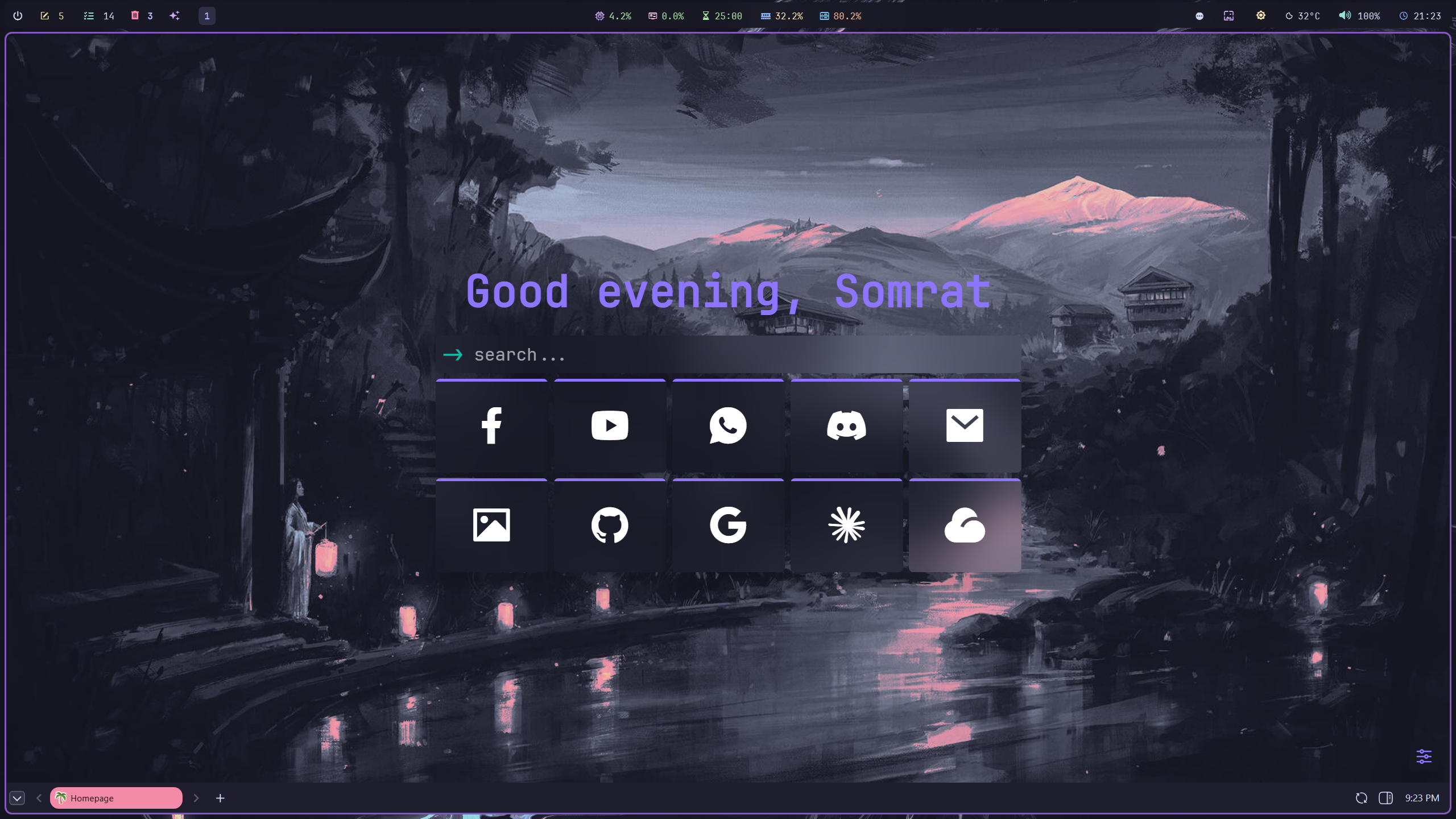Image resolution: width=1456 pixels, height=819 pixels.
Task: Open the cloud shortcut tile
Action: (x=965, y=525)
